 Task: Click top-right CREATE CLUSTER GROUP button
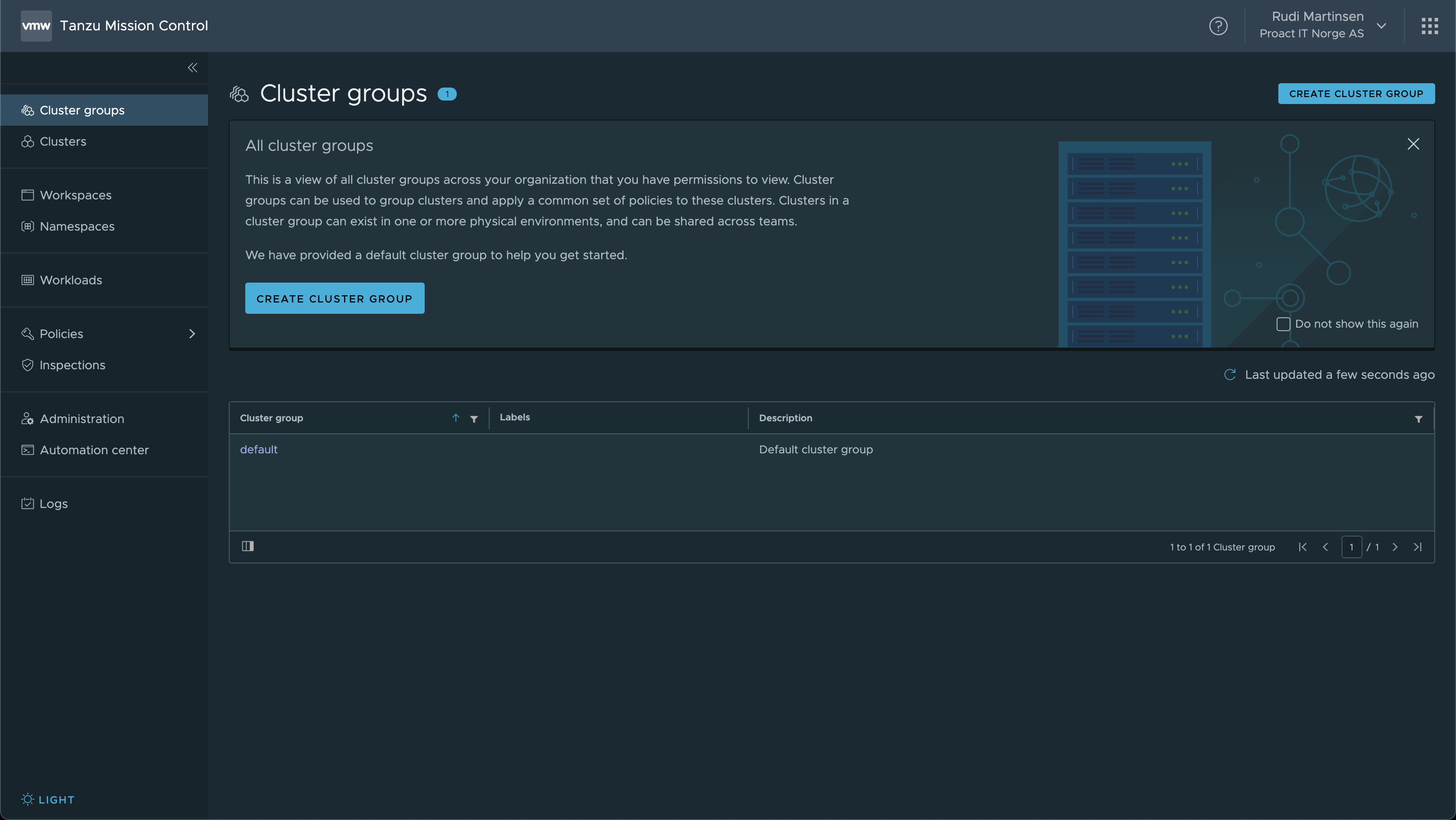point(1355,94)
